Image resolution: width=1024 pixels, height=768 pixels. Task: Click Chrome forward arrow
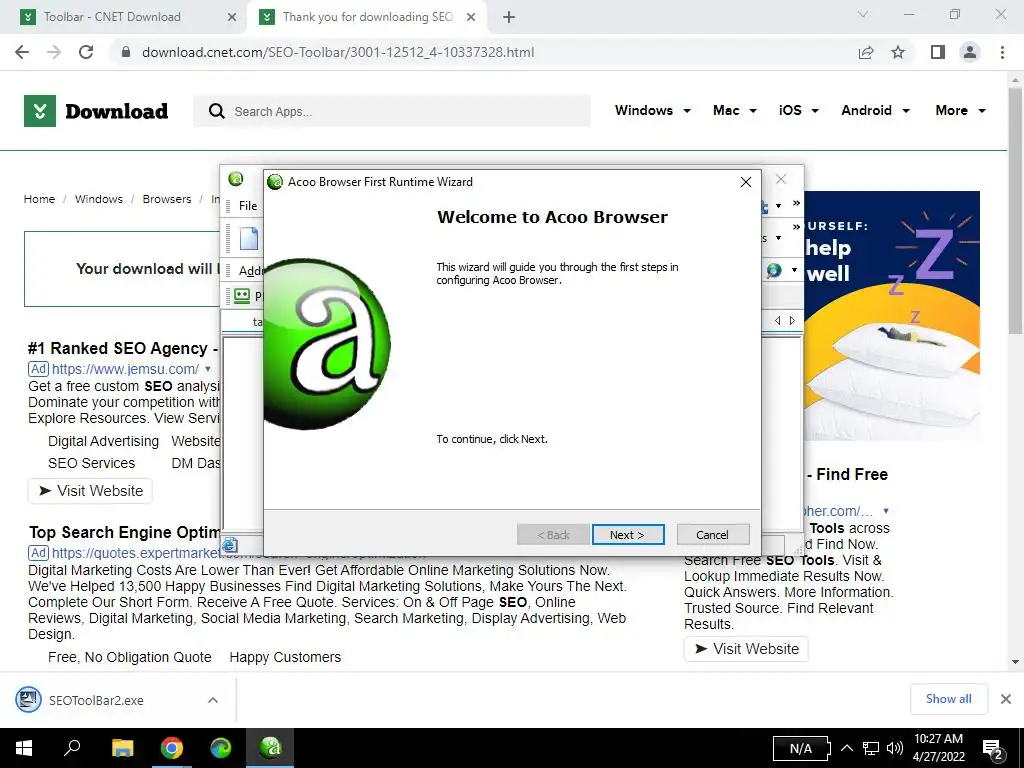(54, 52)
